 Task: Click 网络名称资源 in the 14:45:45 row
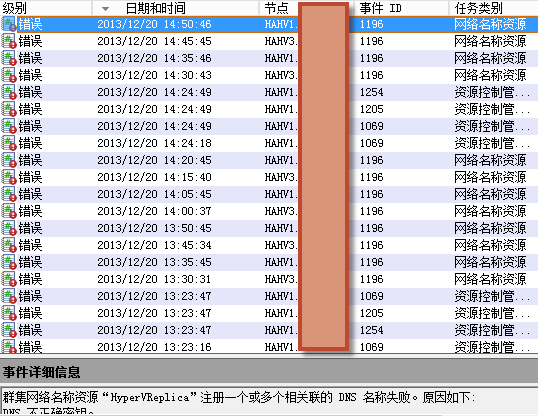490,41
